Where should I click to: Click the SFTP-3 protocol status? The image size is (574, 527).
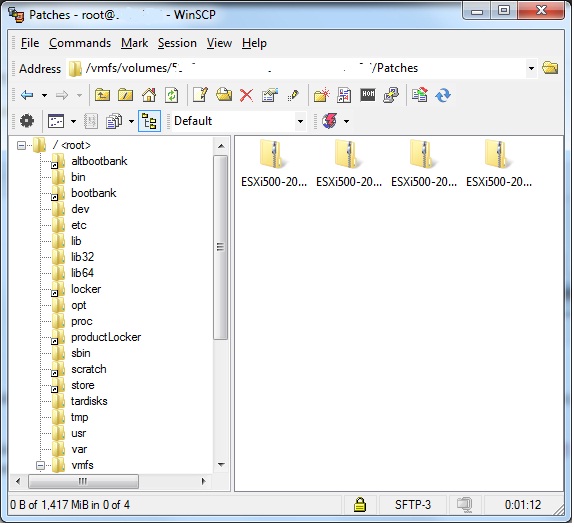tap(413, 505)
